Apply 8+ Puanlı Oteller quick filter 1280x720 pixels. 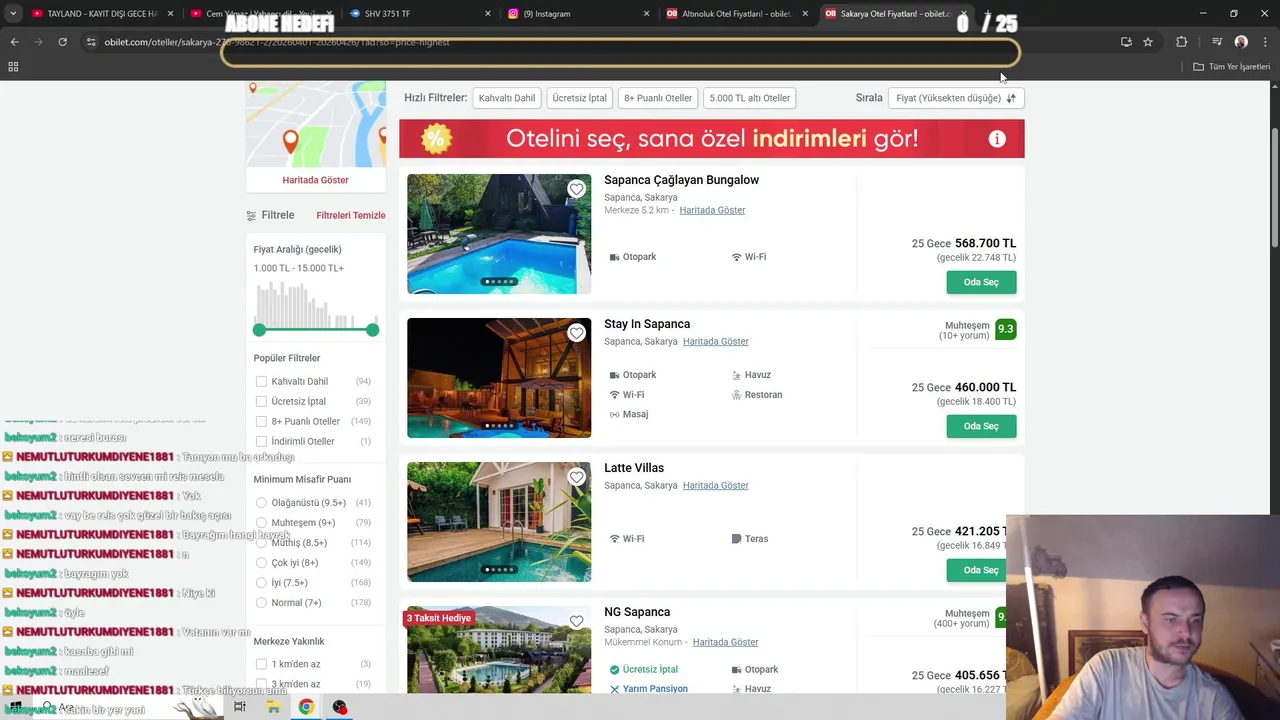click(x=658, y=98)
